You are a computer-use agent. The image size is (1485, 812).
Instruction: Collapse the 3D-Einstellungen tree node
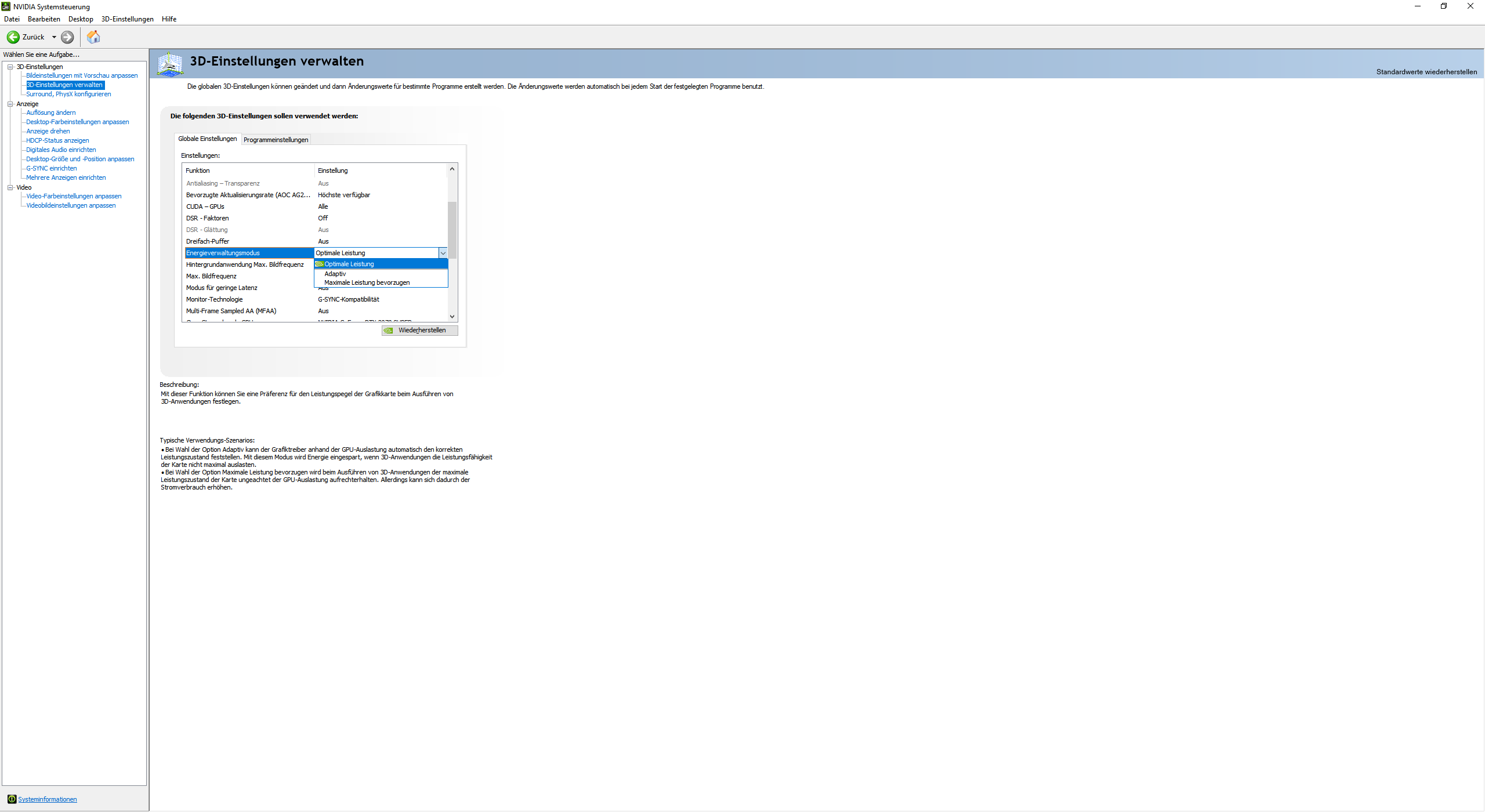10,67
